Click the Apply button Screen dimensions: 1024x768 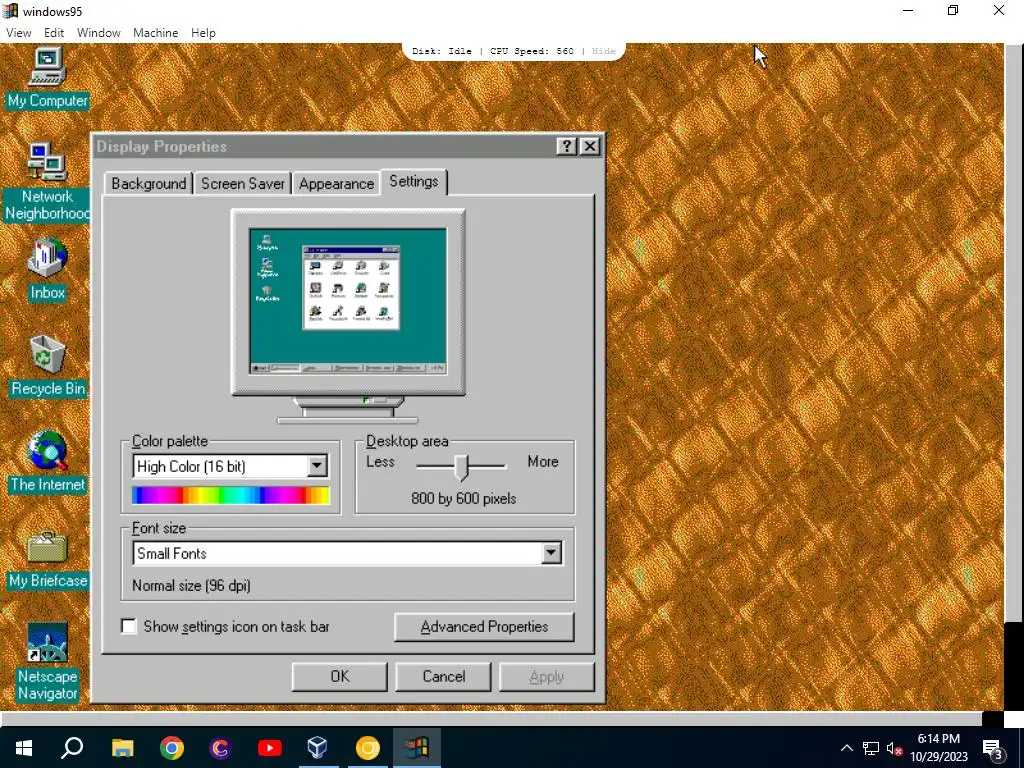(547, 677)
